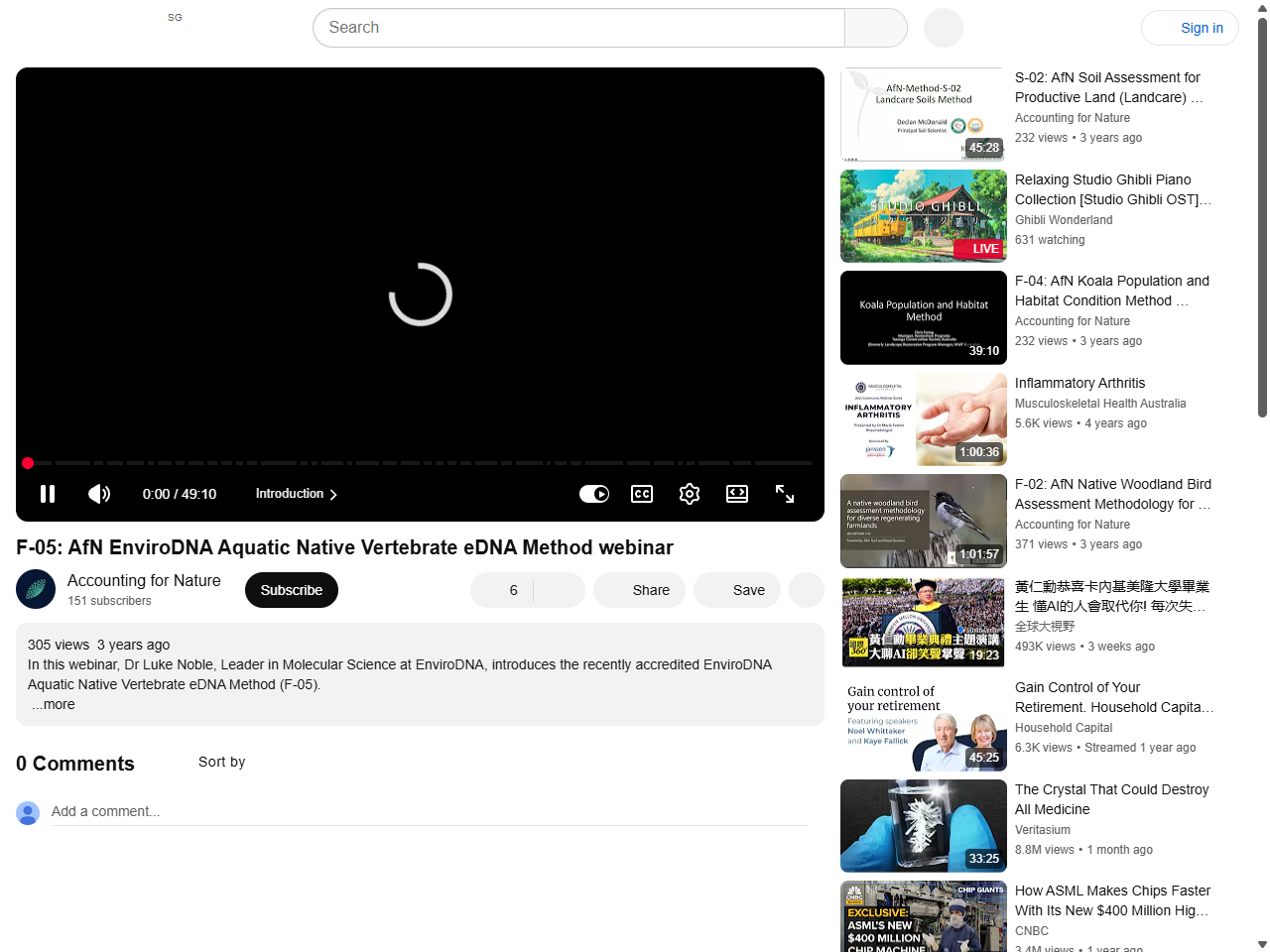Turn on closed captions

point(642,494)
